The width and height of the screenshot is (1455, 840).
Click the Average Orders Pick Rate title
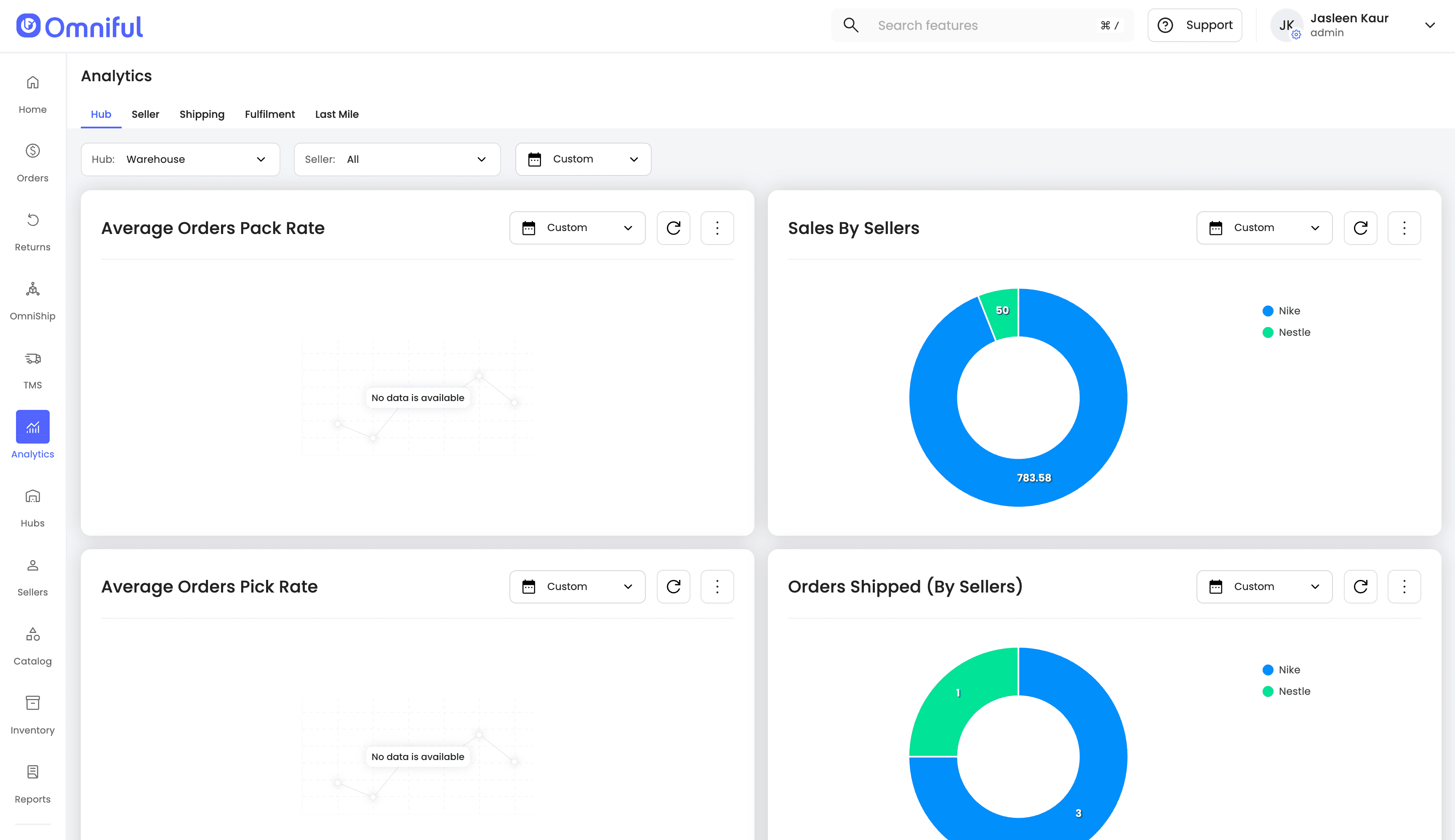click(x=209, y=587)
